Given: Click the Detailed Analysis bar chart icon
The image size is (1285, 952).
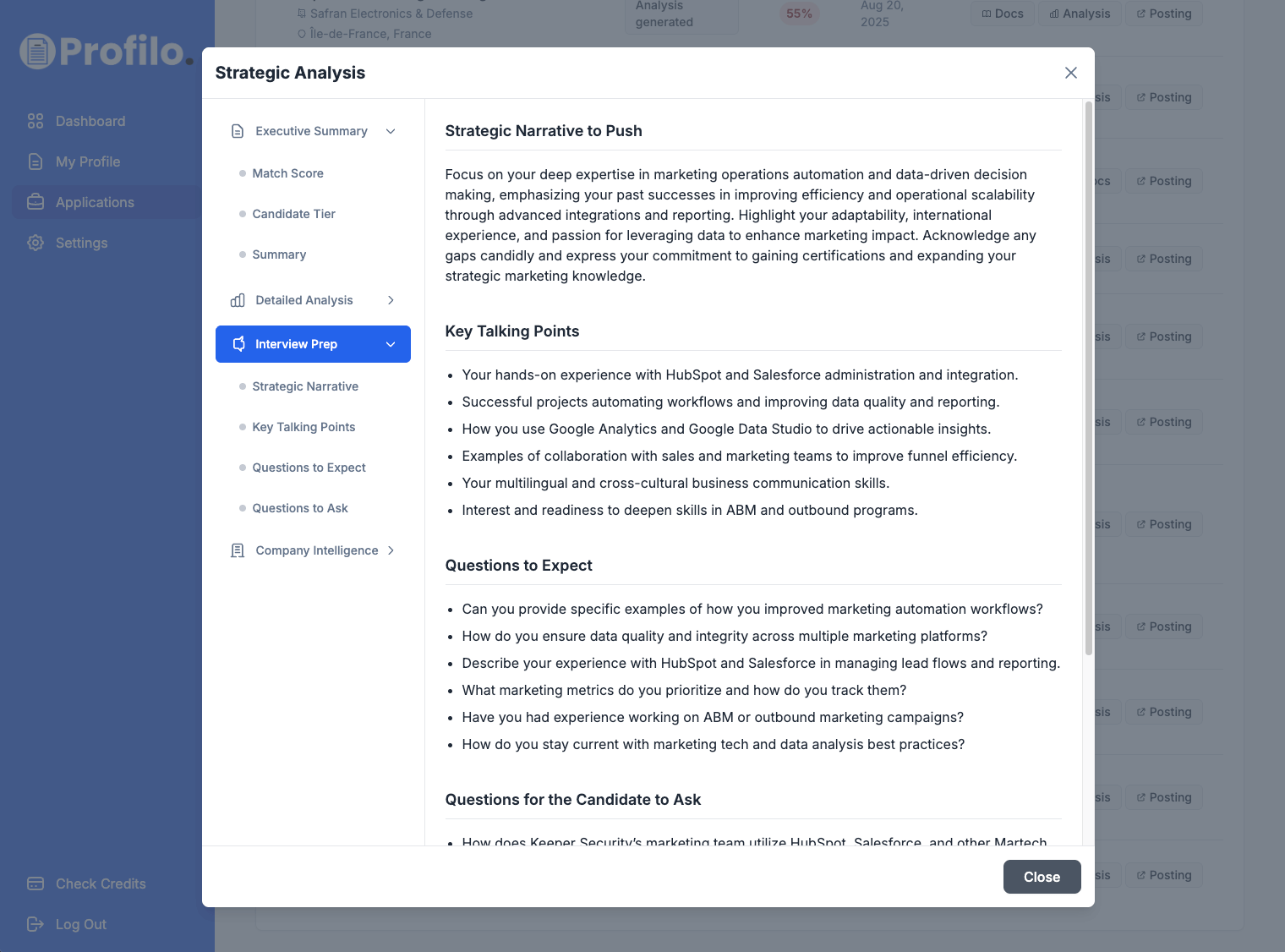Looking at the screenshot, I should coord(238,300).
